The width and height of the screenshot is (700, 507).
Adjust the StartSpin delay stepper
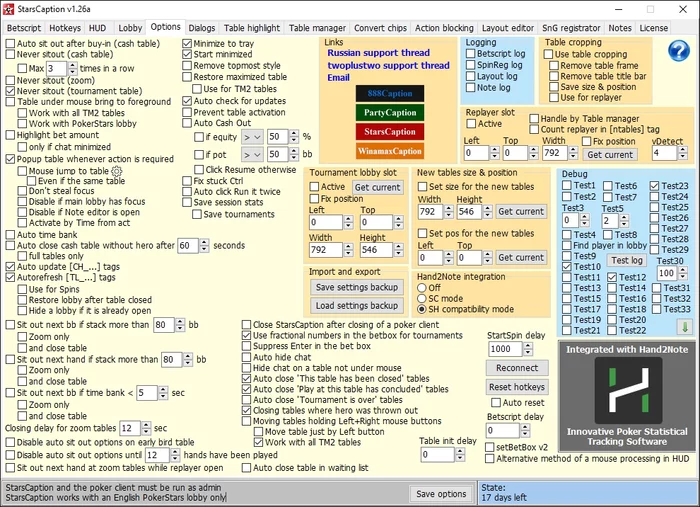coord(528,349)
